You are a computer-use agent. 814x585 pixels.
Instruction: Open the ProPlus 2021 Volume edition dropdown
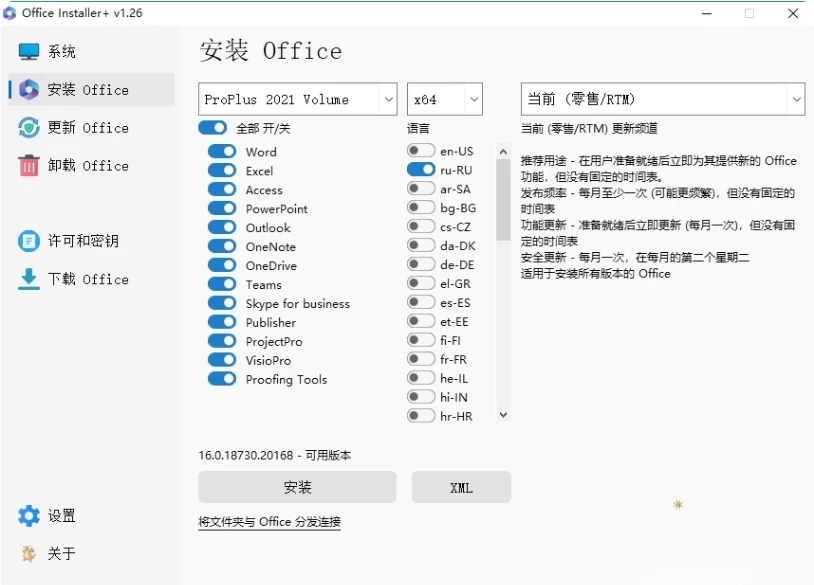pos(296,99)
